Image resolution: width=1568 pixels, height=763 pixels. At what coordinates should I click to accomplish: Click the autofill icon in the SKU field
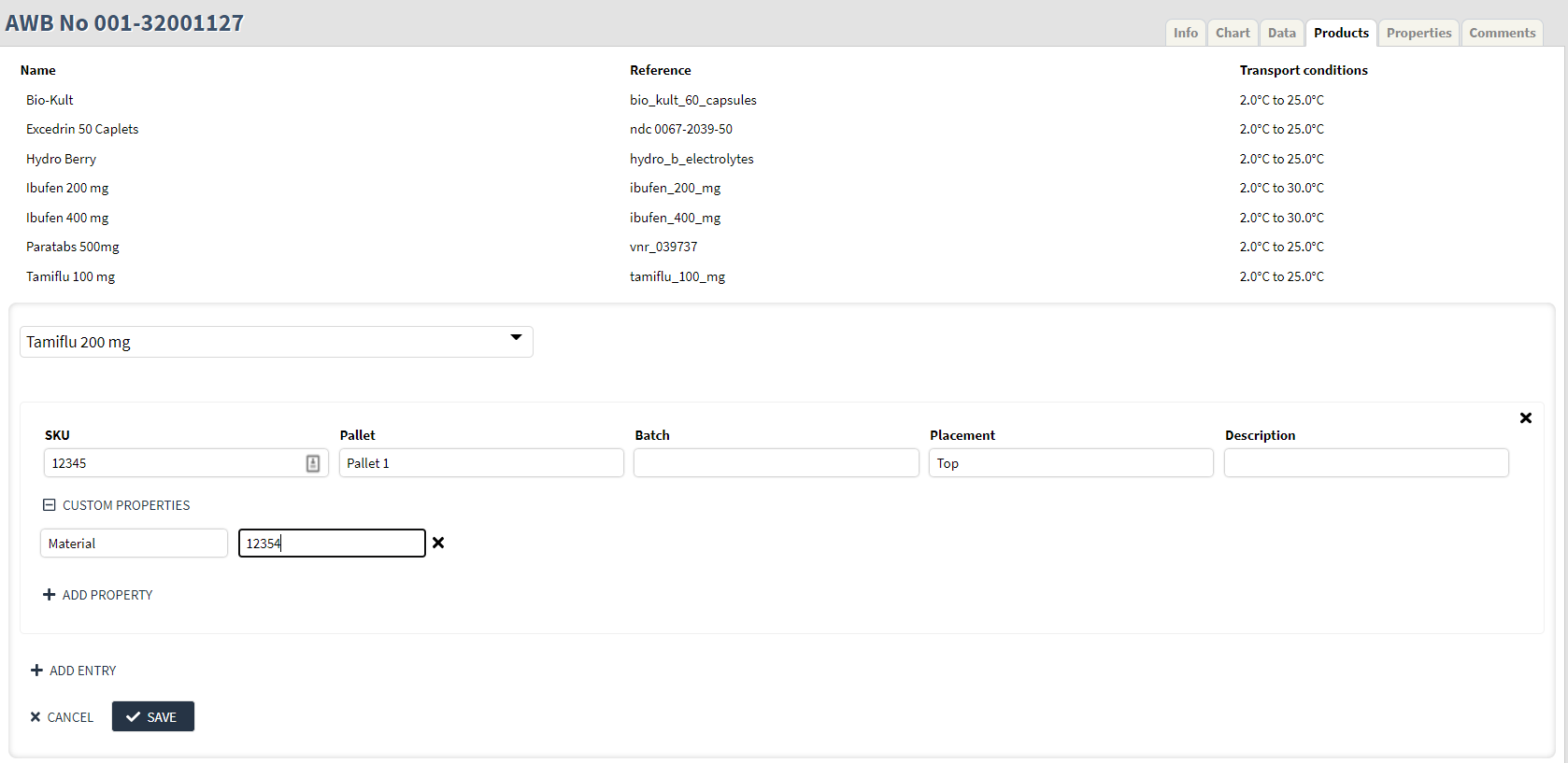313,463
